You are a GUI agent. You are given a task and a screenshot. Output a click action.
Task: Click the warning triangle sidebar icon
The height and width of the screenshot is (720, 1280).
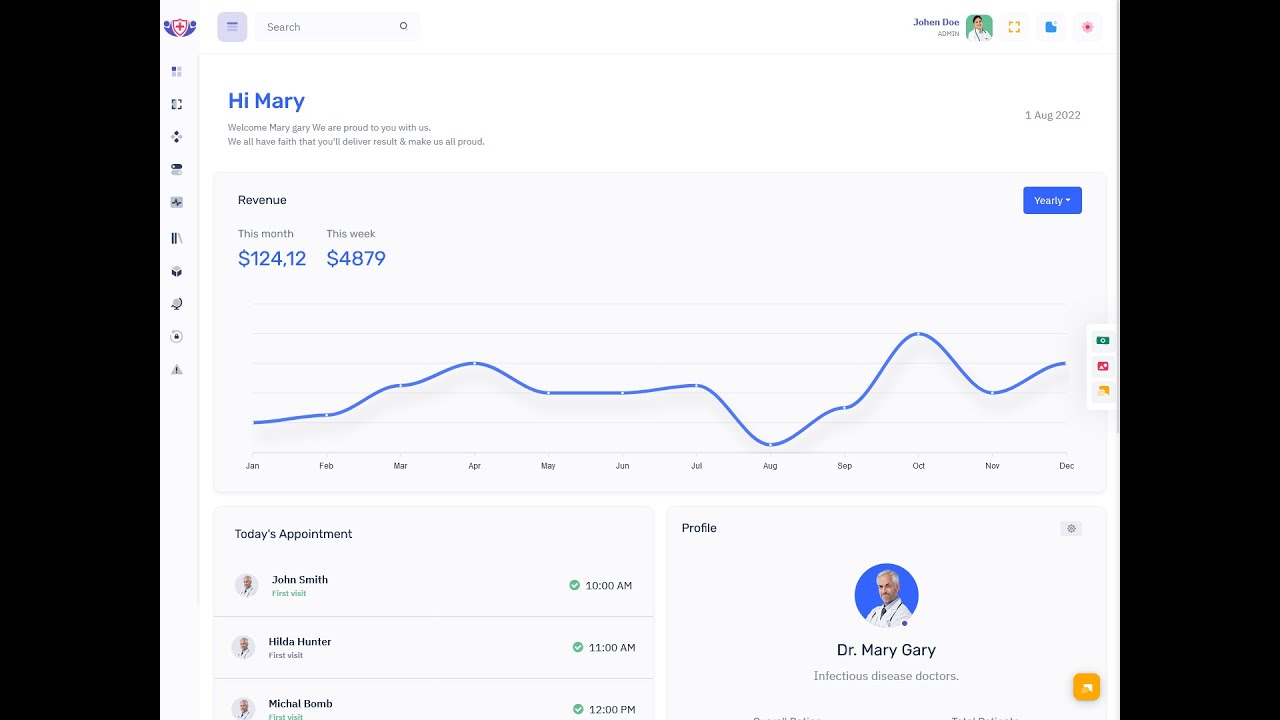click(177, 369)
